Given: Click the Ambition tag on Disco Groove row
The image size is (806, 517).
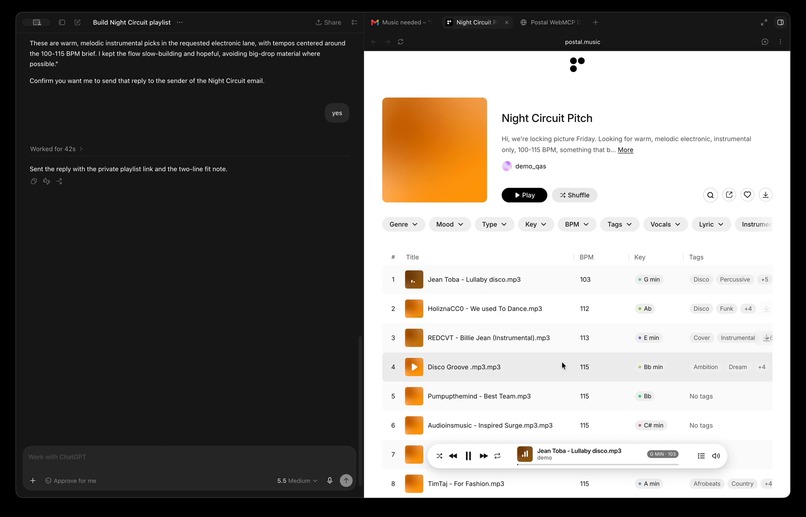Looking at the screenshot, I should [705, 367].
